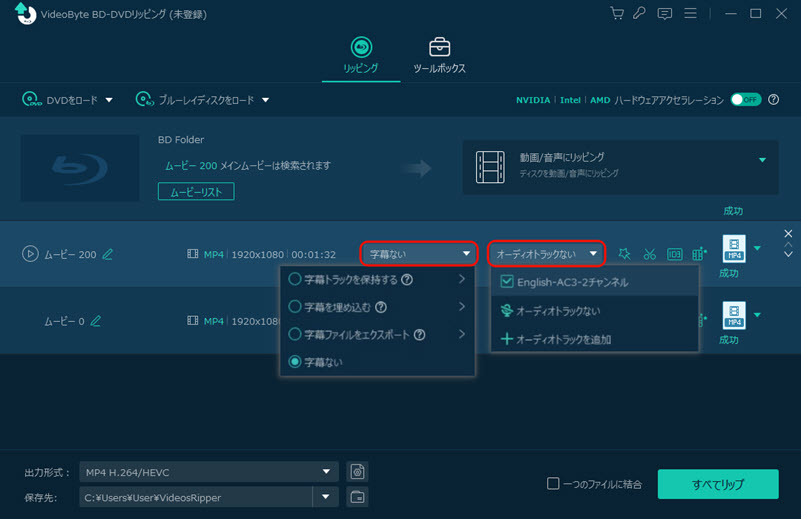The image size is (801, 519).
Task: Toggle hardware acceleration OFF switch
Action: [x=745, y=100]
